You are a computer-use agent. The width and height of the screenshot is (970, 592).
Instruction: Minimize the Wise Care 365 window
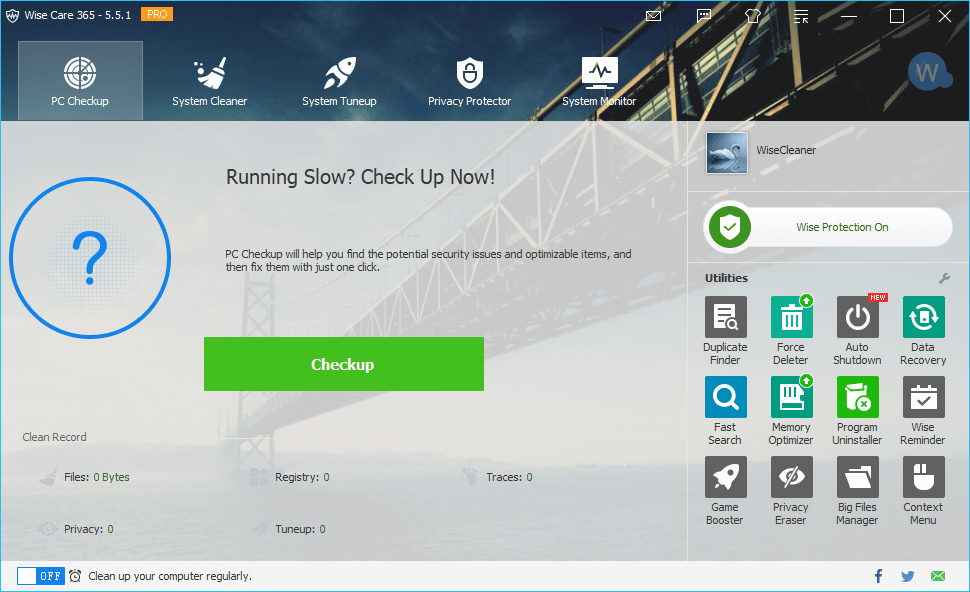[x=849, y=16]
